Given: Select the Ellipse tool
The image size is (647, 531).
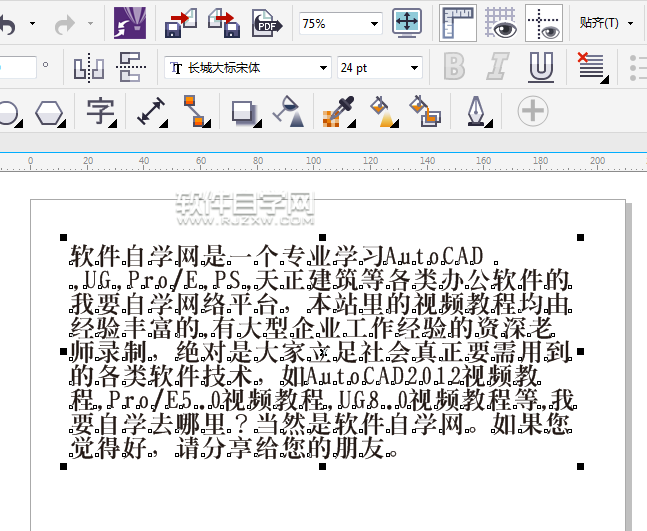Looking at the screenshot, I should 10,113.
